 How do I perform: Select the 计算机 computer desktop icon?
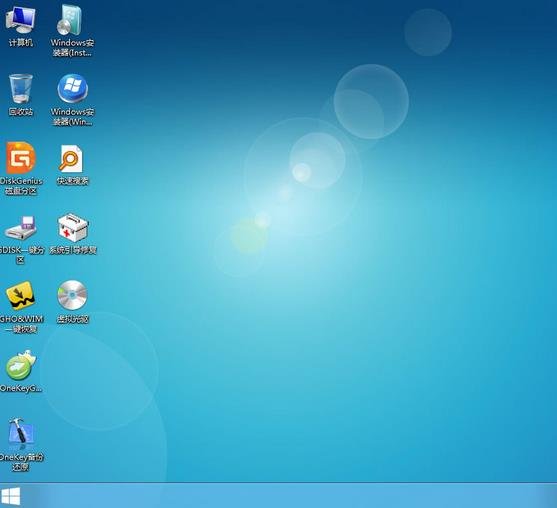pyautogui.click(x=20, y=20)
